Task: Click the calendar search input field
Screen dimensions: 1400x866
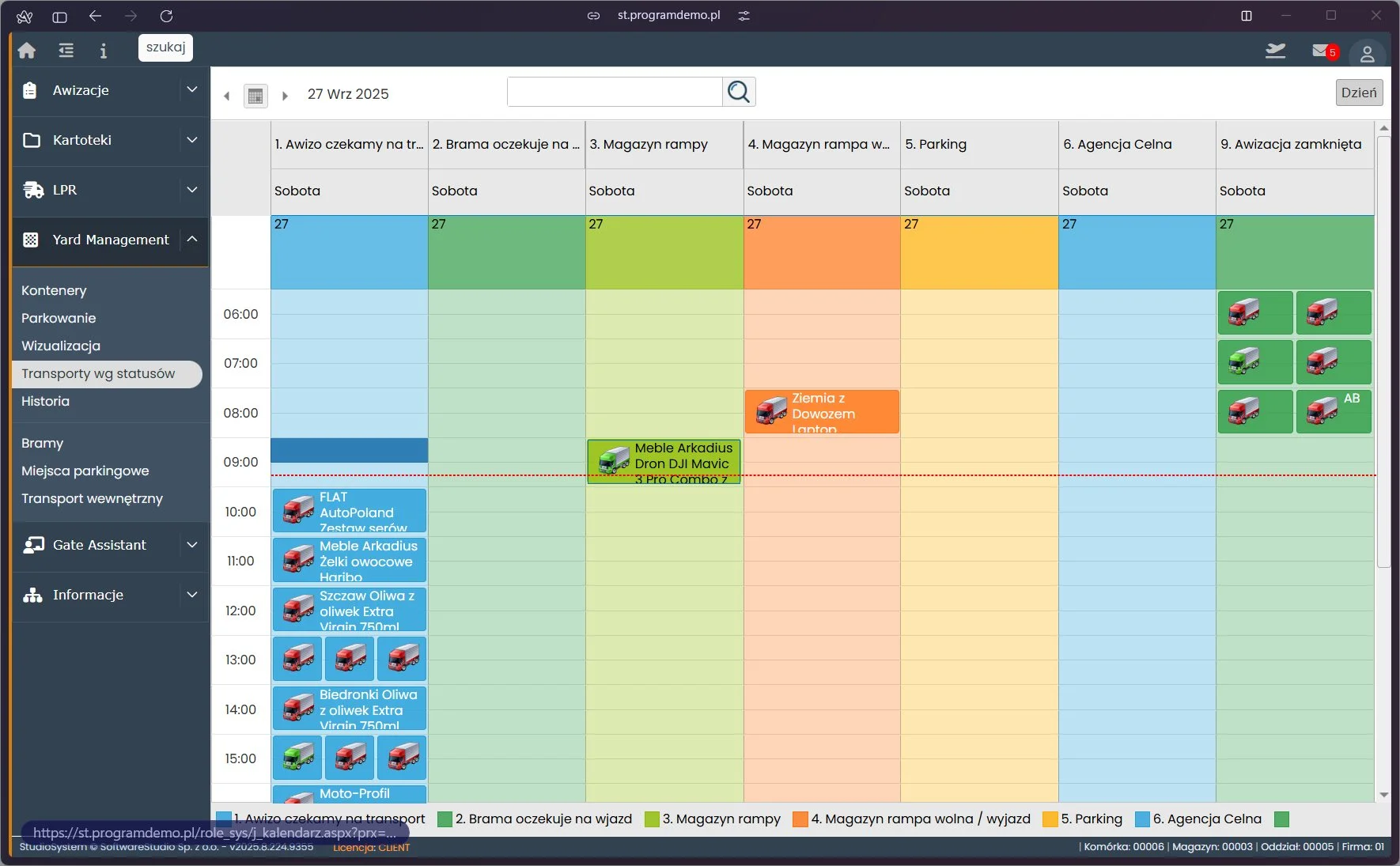Action: pyautogui.click(x=615, y=92)
